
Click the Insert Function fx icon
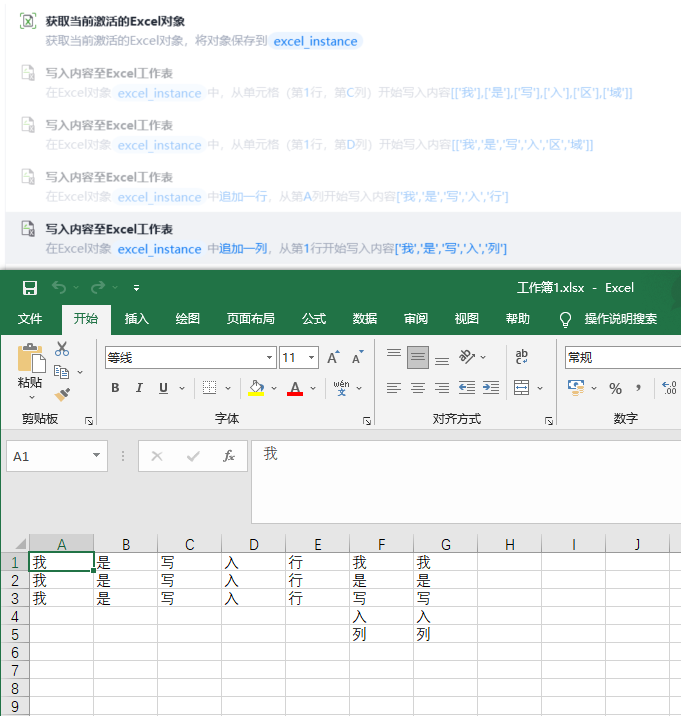(229, 456)
